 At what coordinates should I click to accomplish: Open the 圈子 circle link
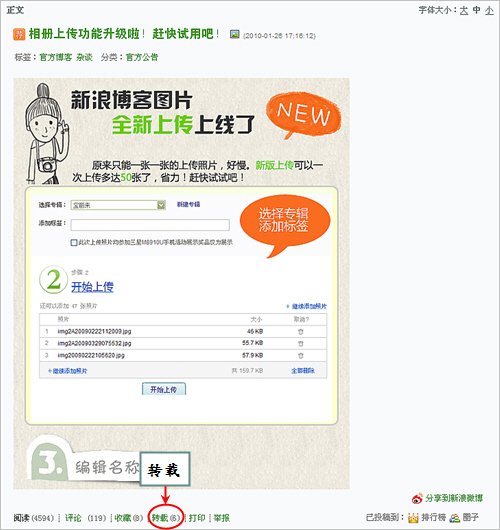click(x=471, y=517)
